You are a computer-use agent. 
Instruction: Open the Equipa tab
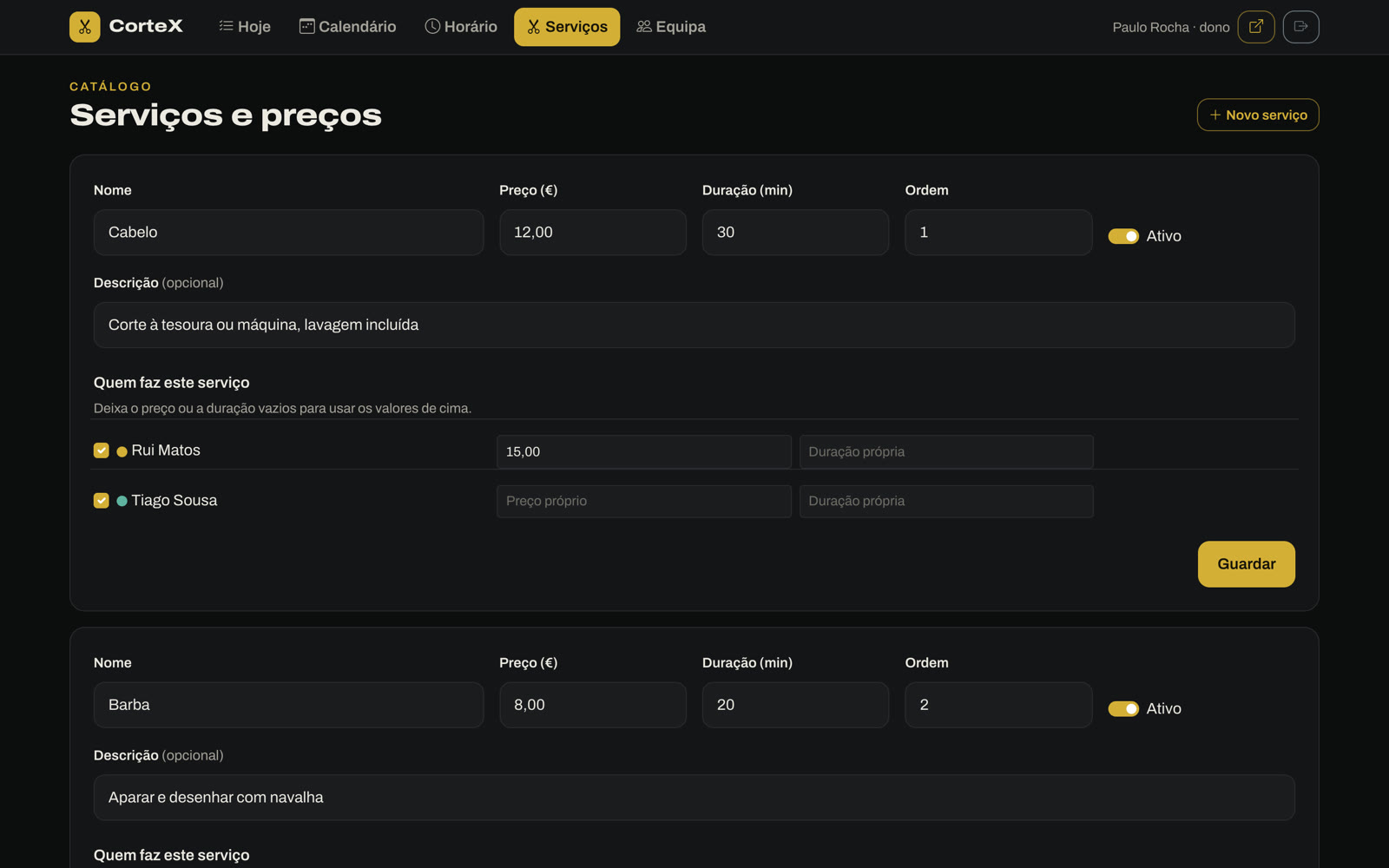click(x=671, y=27)
